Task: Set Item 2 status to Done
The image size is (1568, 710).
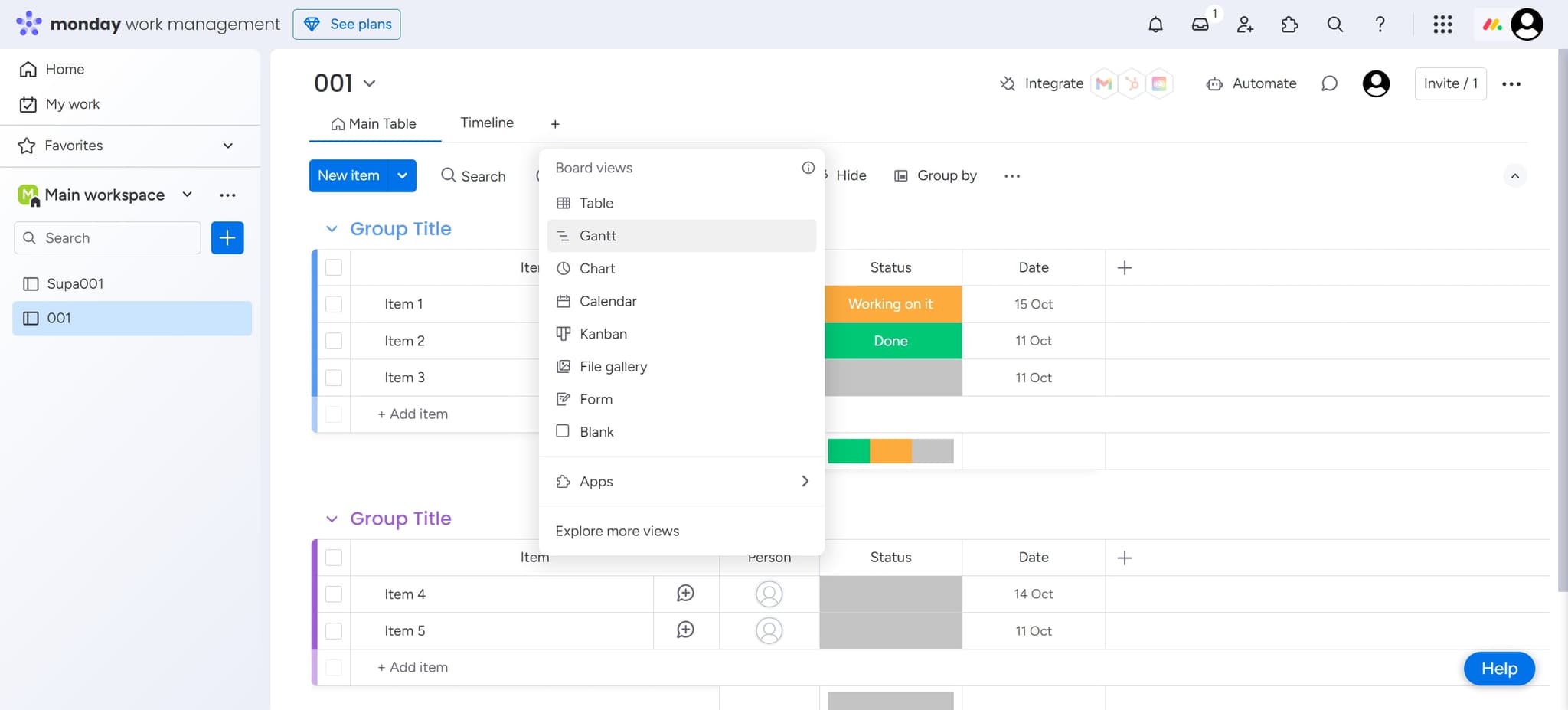Action: [x=891, y=340]
